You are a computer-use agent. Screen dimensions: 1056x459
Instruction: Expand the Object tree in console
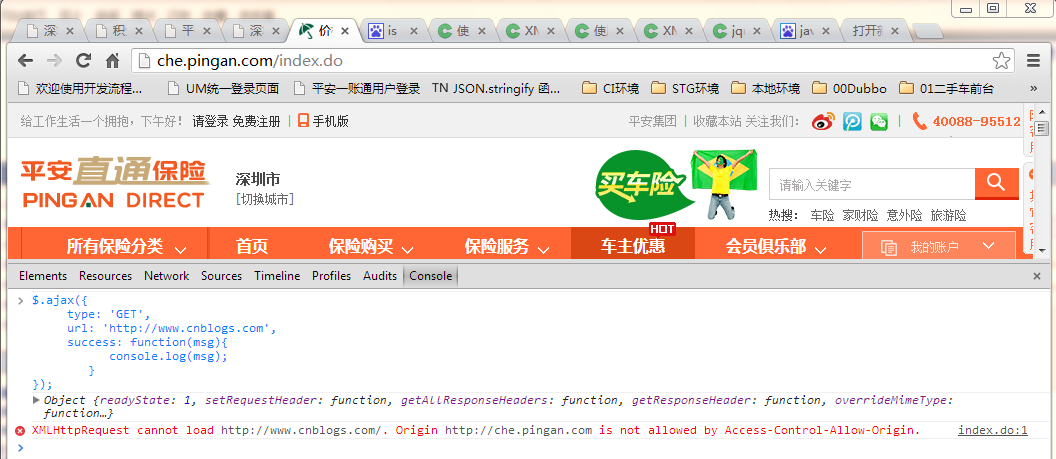pos(36,400)
